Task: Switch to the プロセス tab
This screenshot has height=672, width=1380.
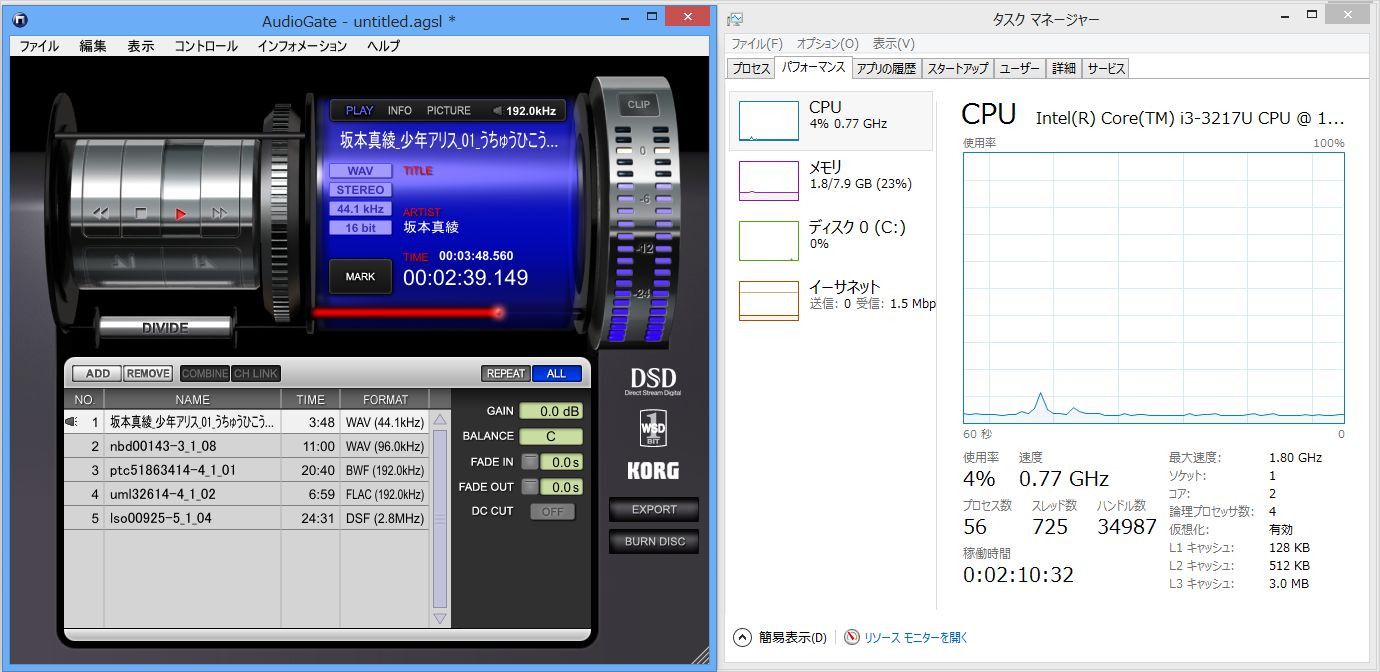Action: coord(751,68)
